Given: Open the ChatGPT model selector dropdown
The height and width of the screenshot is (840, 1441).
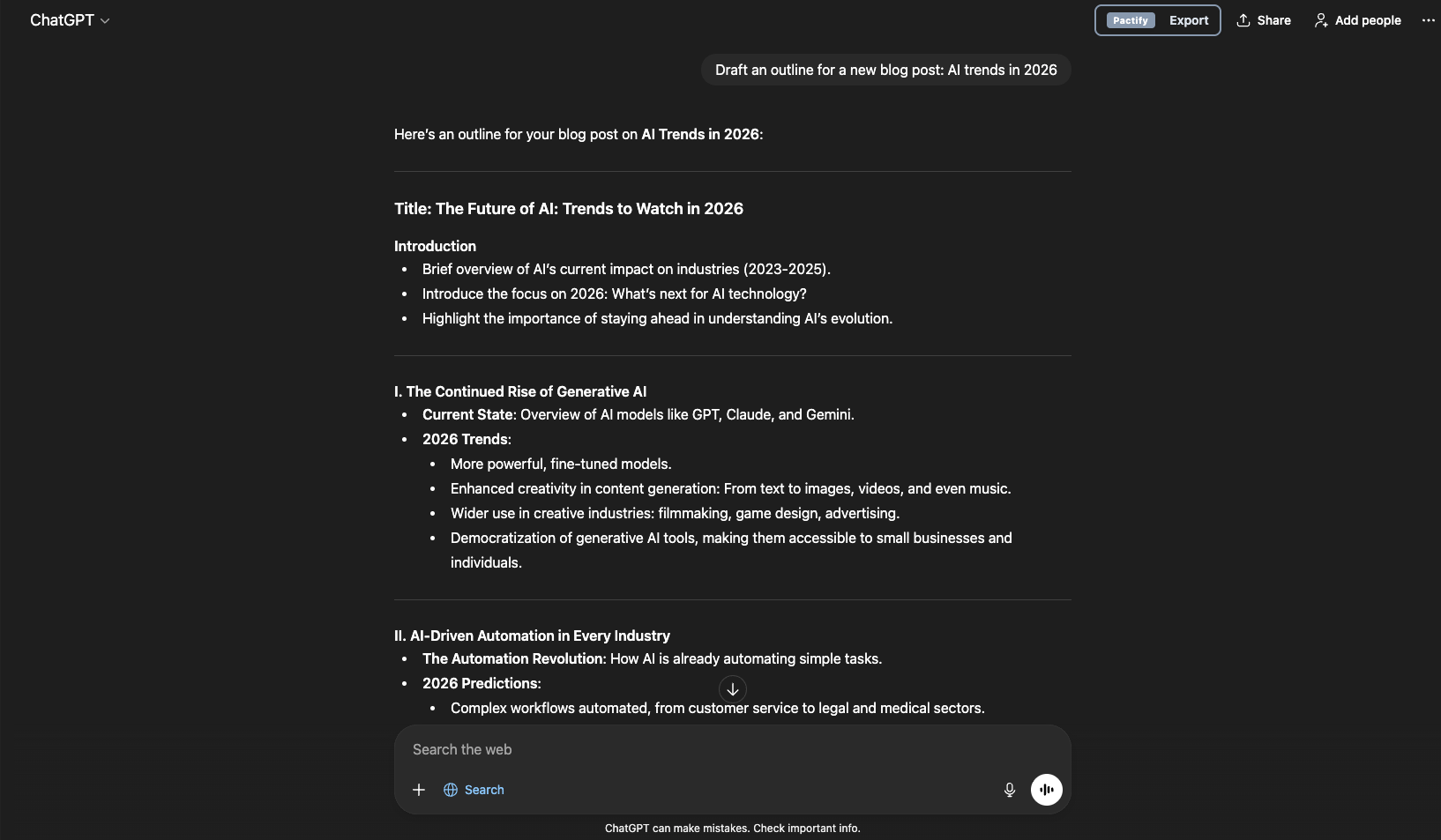Looking at the screenshot, I should coord(70,20).
